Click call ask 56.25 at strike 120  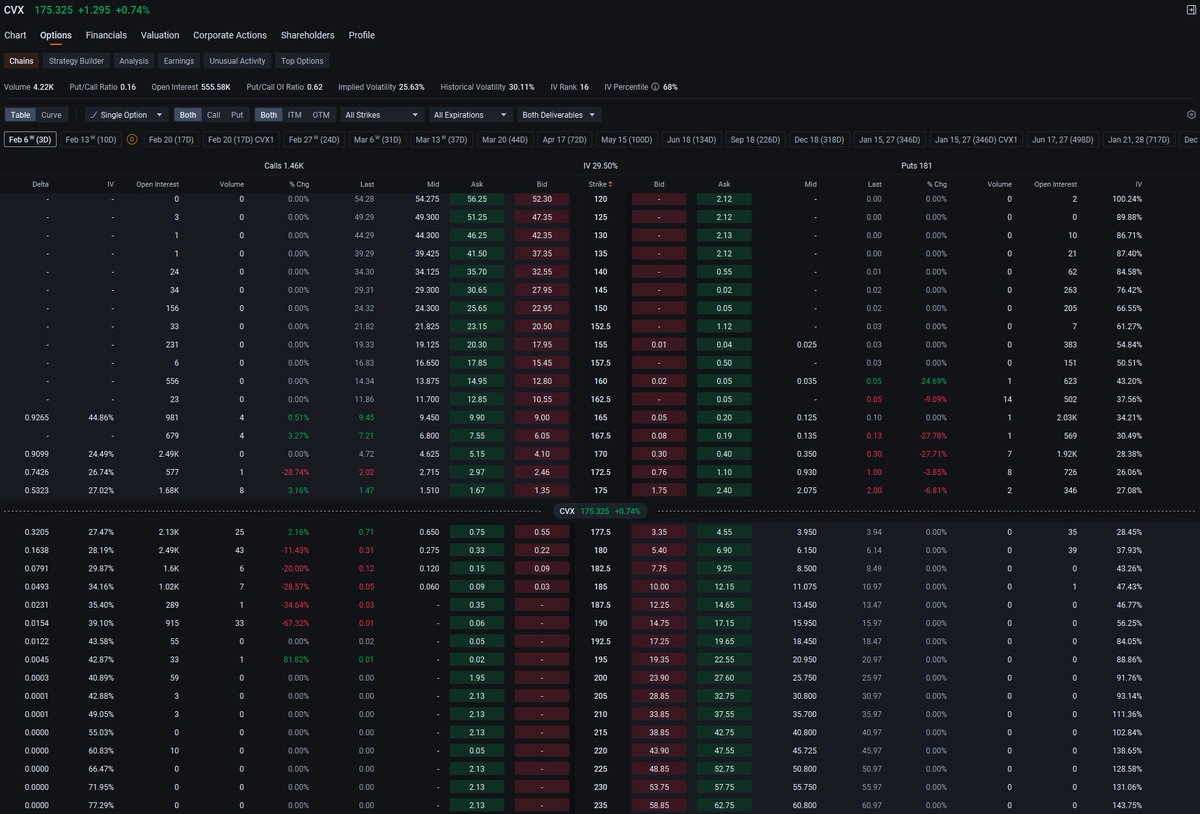coord(476,199)
